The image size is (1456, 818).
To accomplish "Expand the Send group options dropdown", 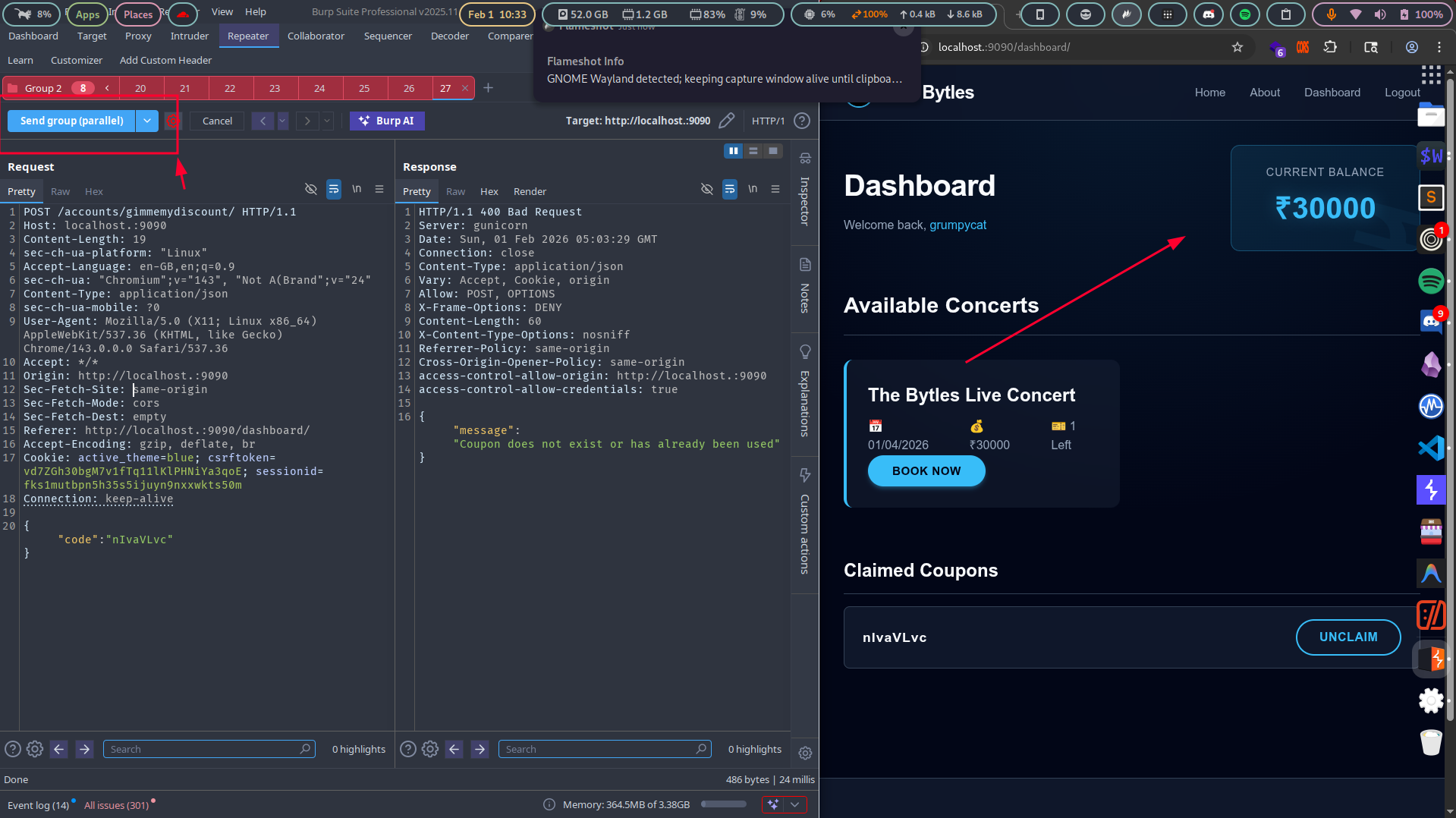I will 147,121.
